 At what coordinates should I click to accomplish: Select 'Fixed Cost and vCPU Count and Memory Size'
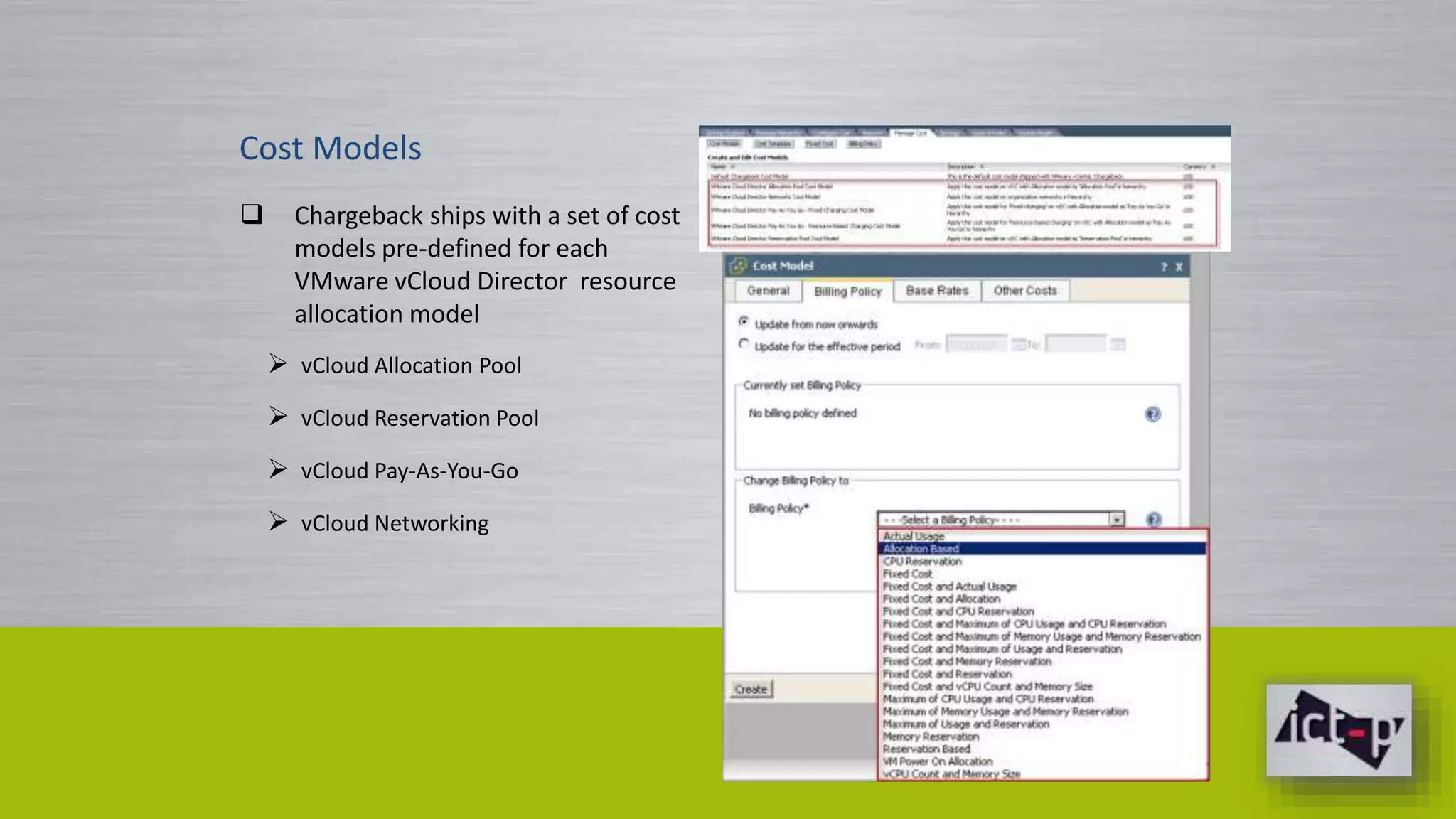[1043, 687]
